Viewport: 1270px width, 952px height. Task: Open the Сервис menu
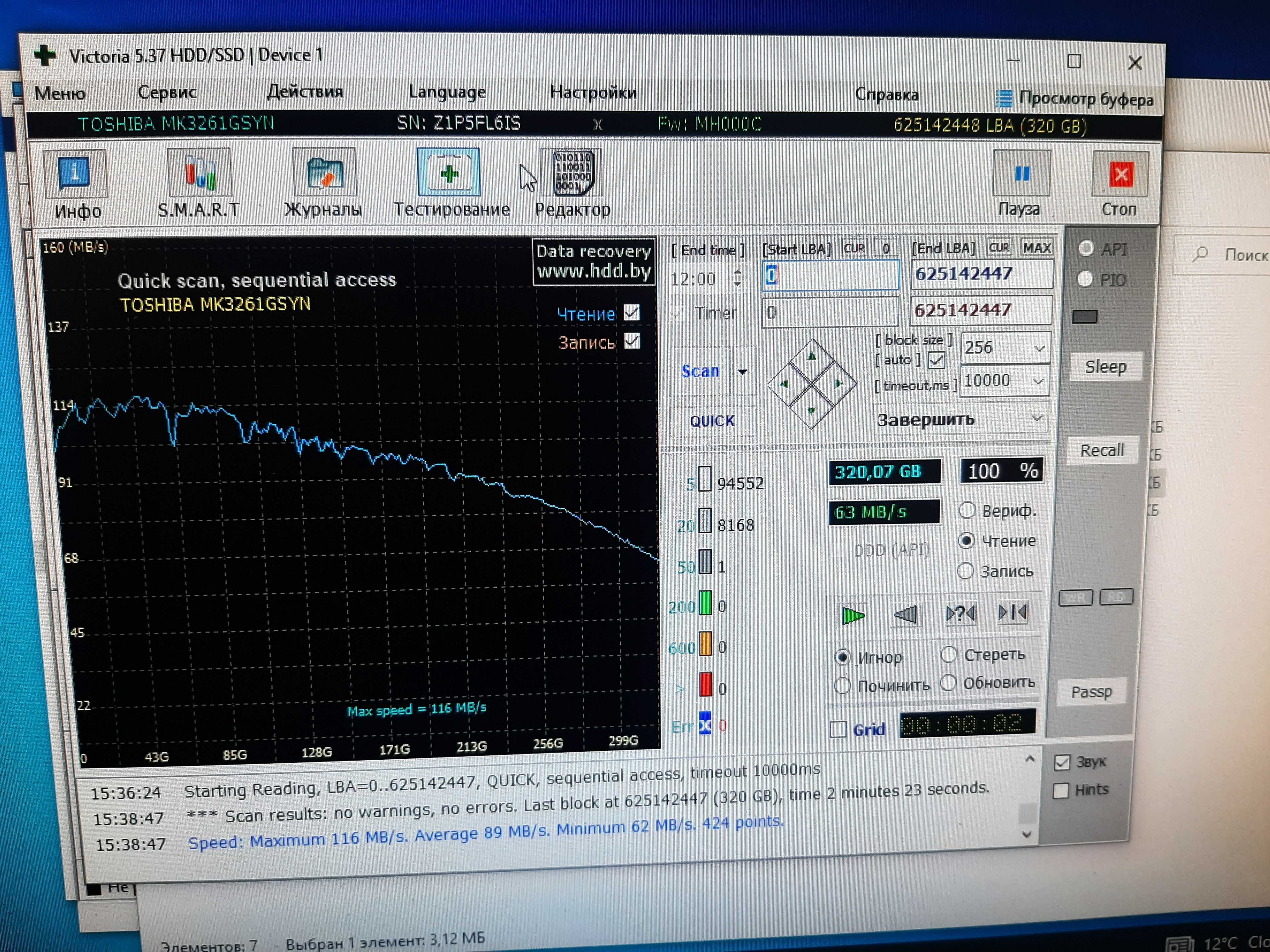coord(167,92)
